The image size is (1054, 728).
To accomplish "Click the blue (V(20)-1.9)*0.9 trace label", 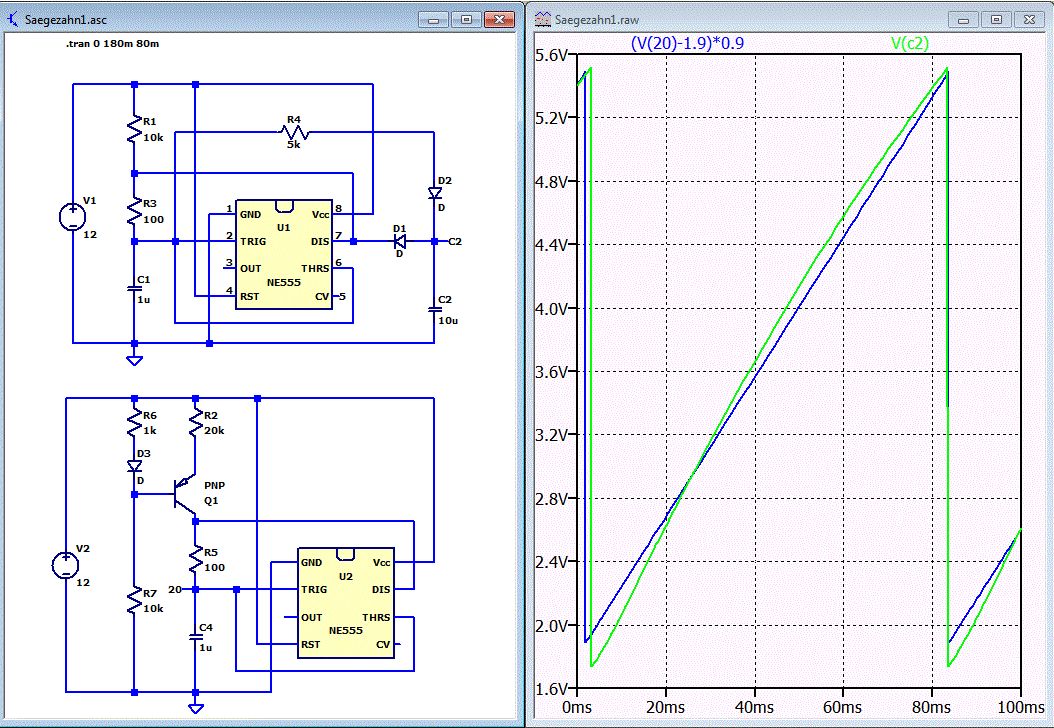I will (686, 43).
